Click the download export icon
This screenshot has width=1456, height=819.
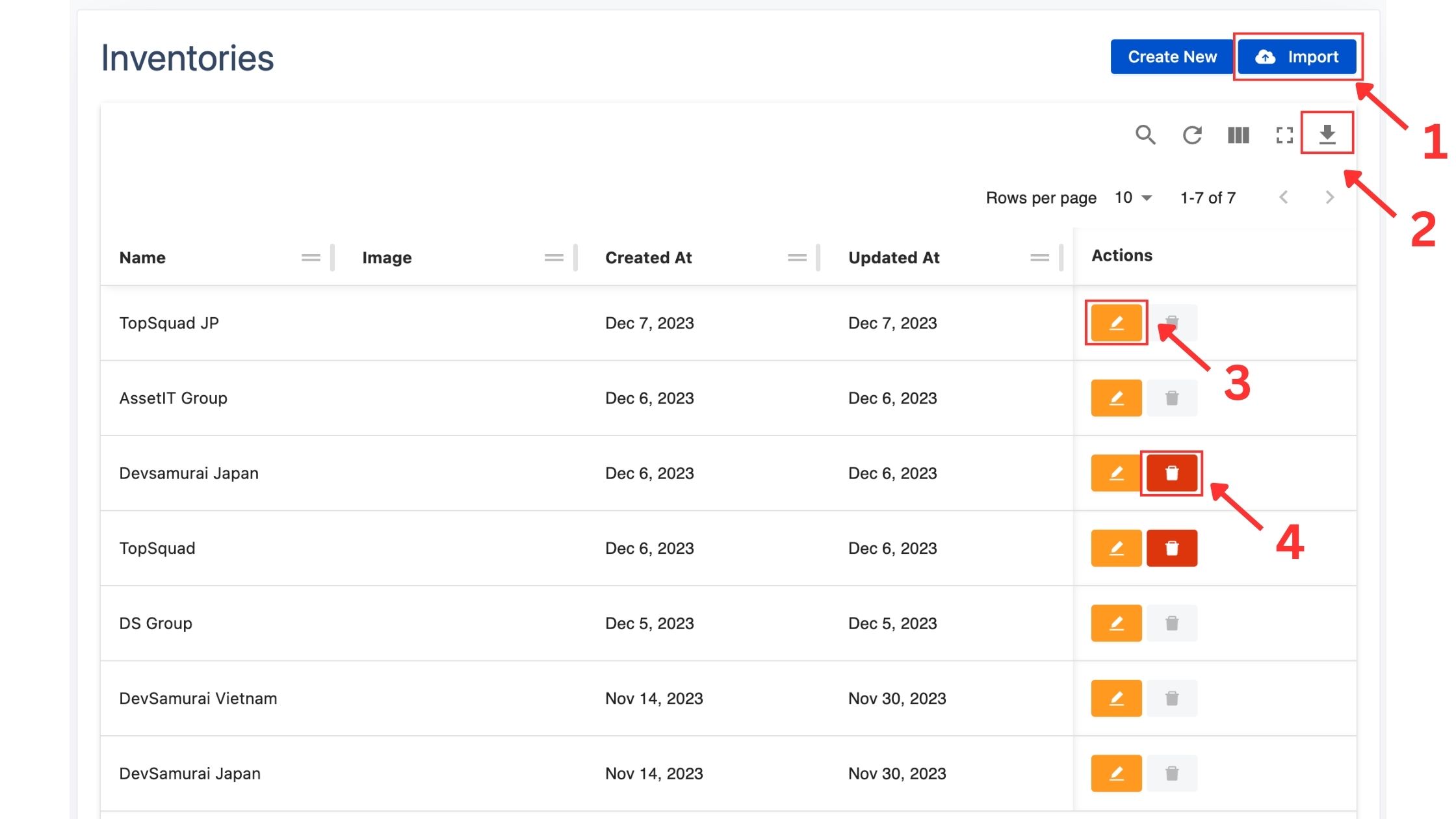1327,134
